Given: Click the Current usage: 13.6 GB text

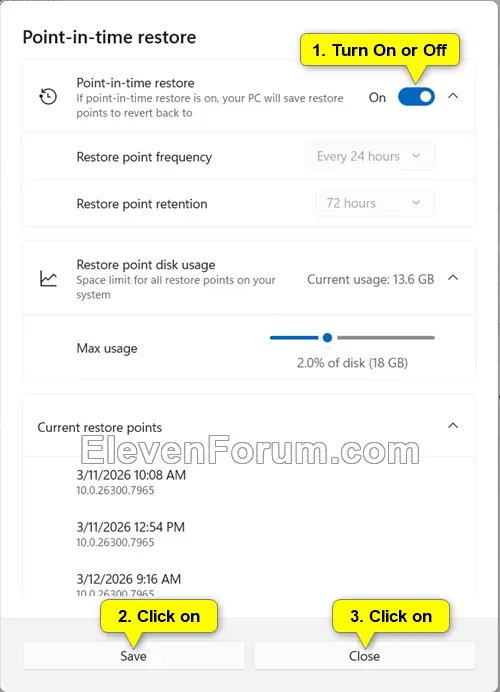Looking at the screenshot, I should pyautogui.click(x=371, y=279).
